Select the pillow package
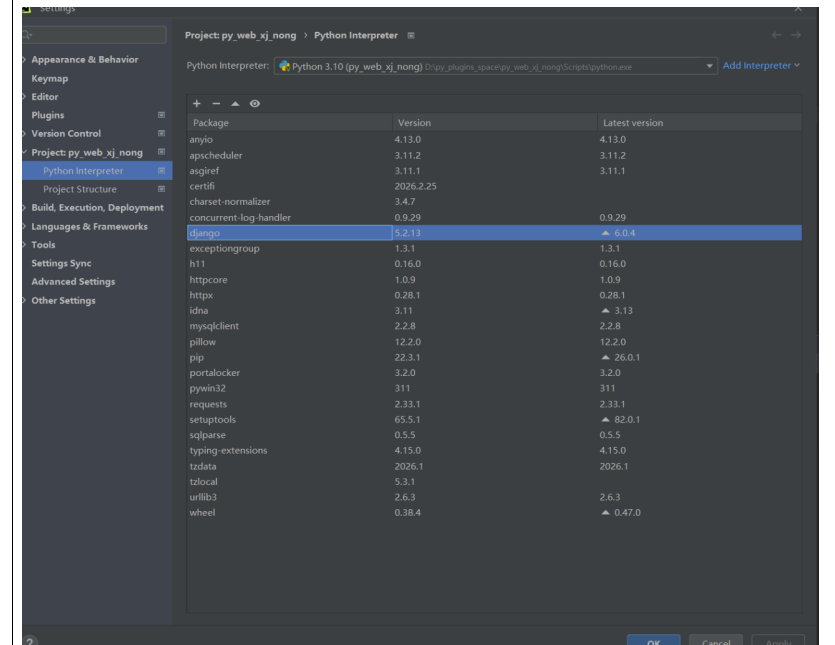The height and width of the screenshot is (645, 835). point(494,342)
